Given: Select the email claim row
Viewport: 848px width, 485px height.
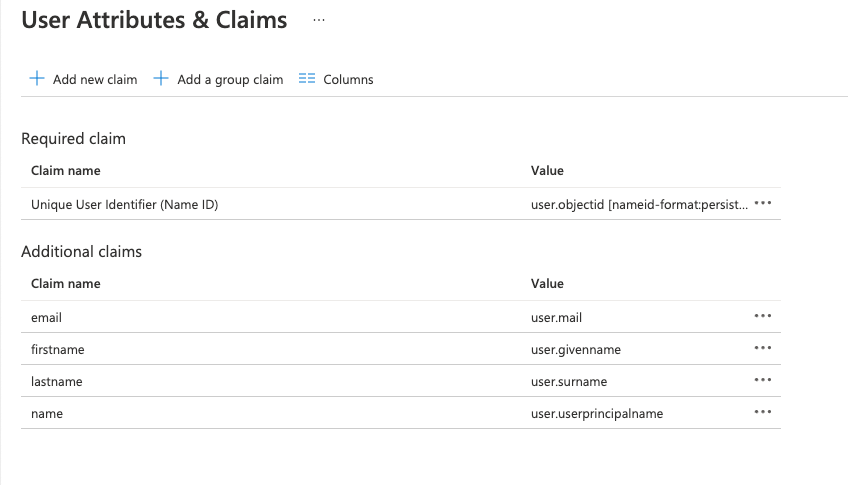Looking at the screenshot, I should click(x=47, y=318).
